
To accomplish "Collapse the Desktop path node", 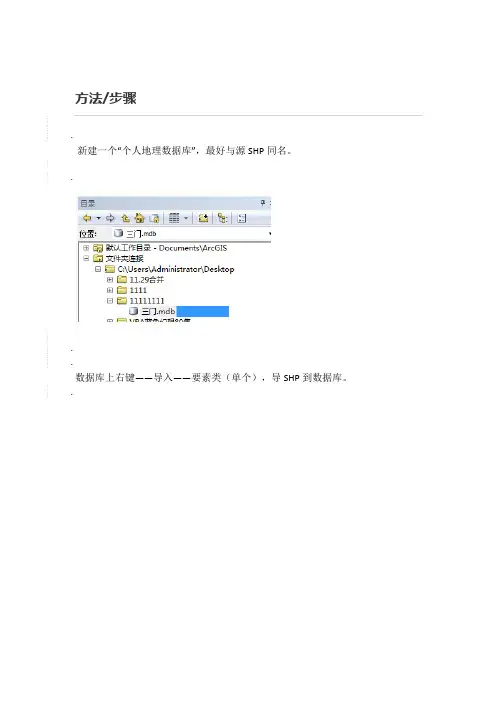I will tap(98, 269).
